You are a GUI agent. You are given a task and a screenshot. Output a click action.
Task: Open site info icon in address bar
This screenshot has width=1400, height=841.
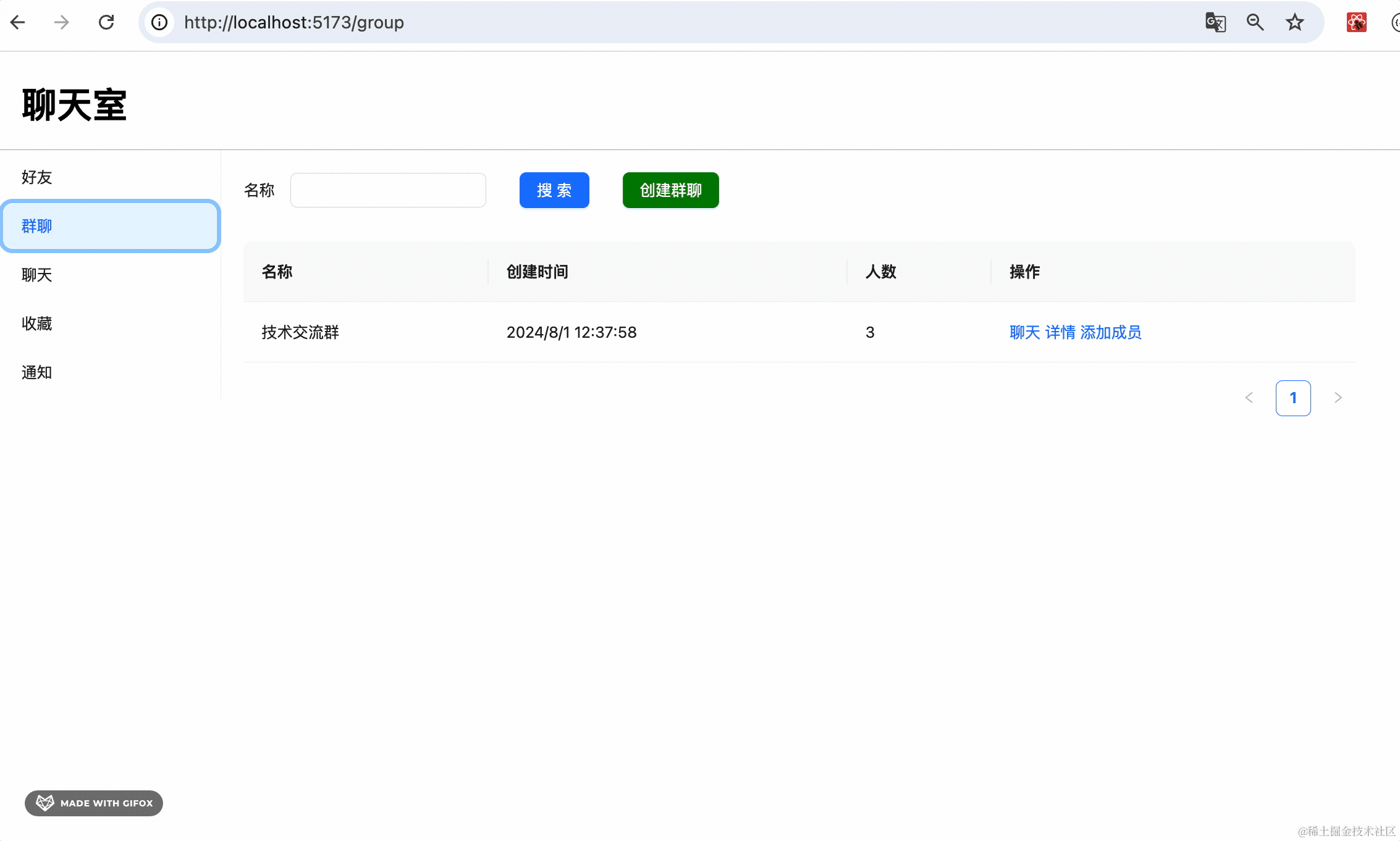pos(159,23)
